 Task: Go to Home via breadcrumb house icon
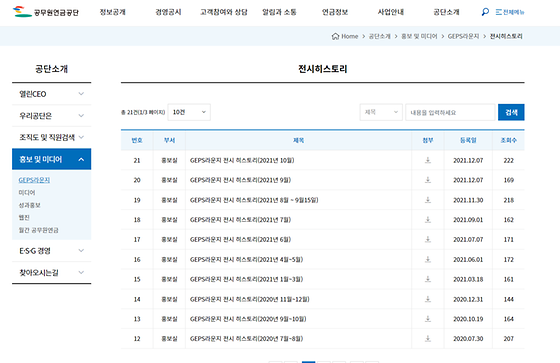(335, 36)
